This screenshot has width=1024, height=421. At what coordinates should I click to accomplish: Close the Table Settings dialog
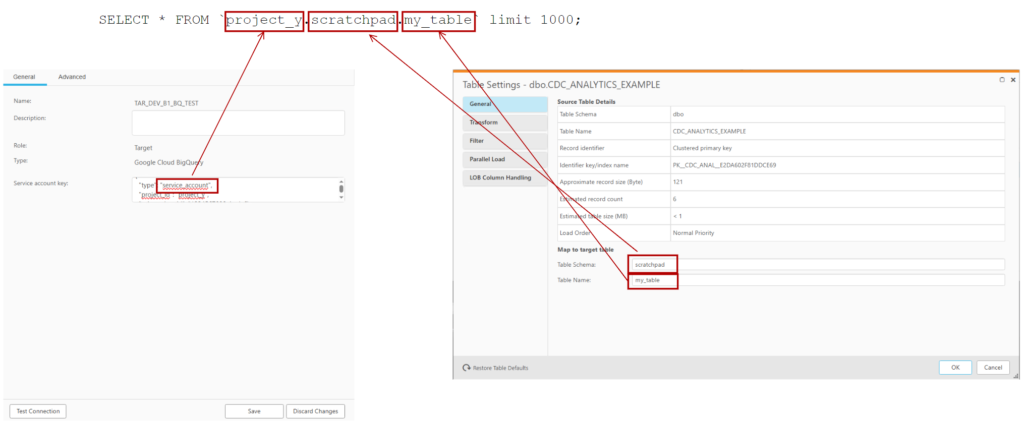click(1013, 78)
